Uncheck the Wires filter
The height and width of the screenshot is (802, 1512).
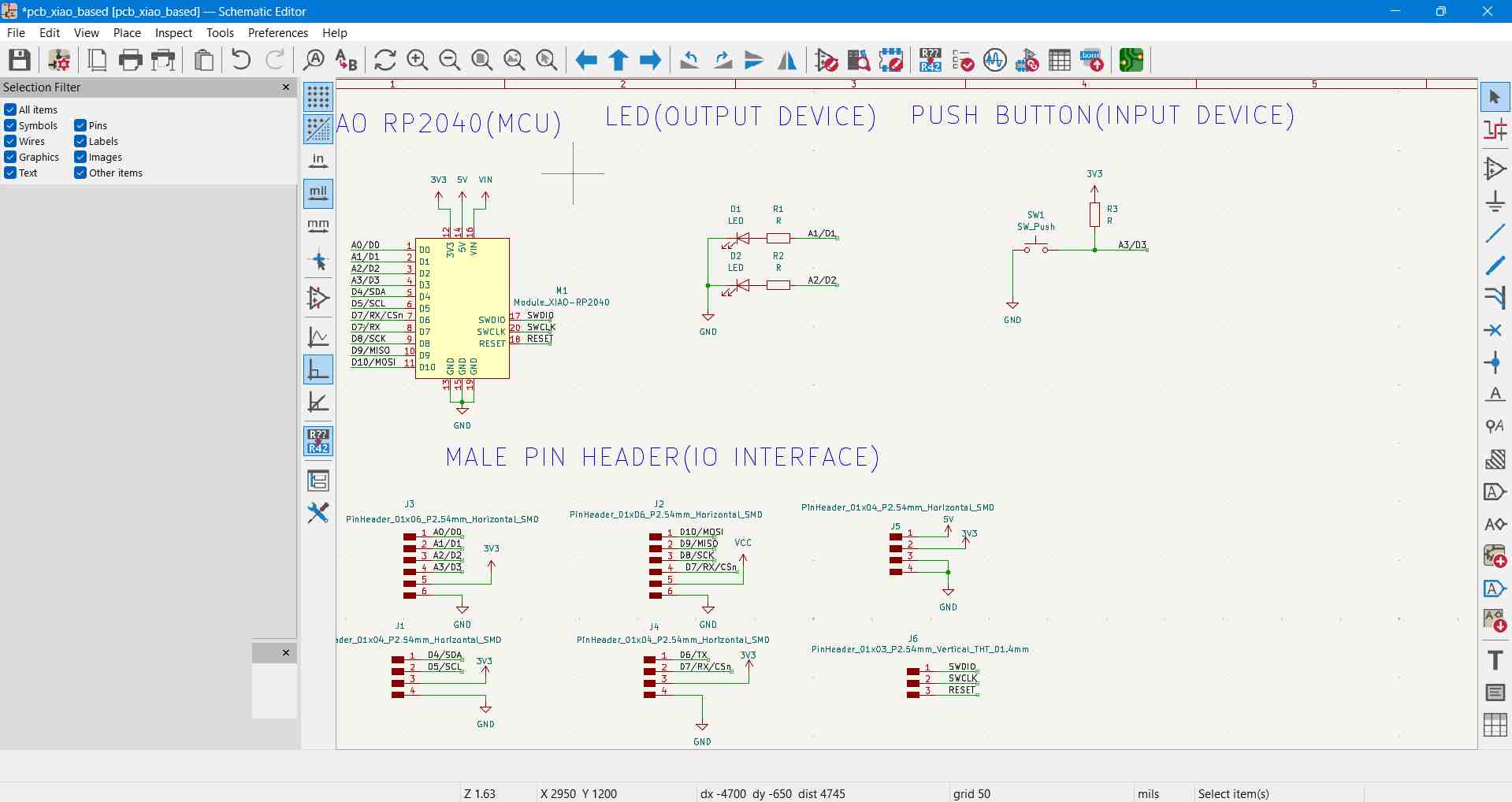(10, 141)
